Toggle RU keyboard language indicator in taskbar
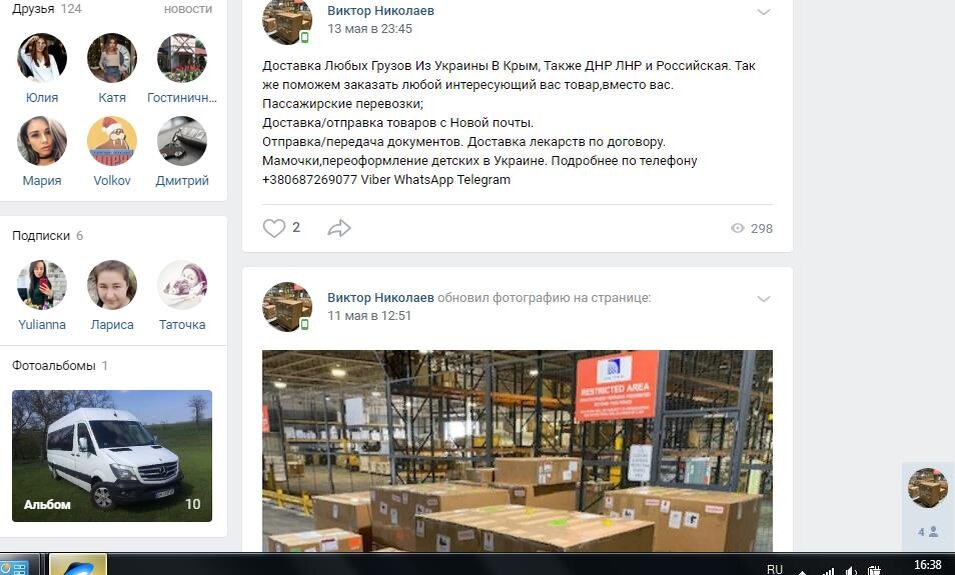This screenshot has height=575, width=955. (775, 569)
